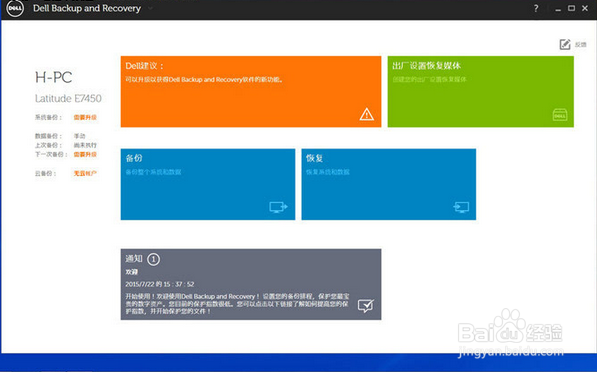
Task: Click the 备份整个系统和数据 subtitle
Action: tap(153, 172)
